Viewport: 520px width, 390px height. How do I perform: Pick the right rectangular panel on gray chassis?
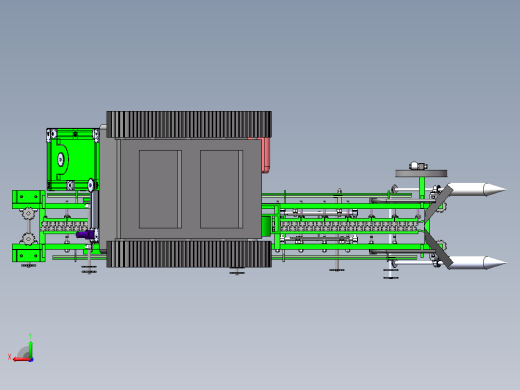pyautogui.click(x=221, y=189)
